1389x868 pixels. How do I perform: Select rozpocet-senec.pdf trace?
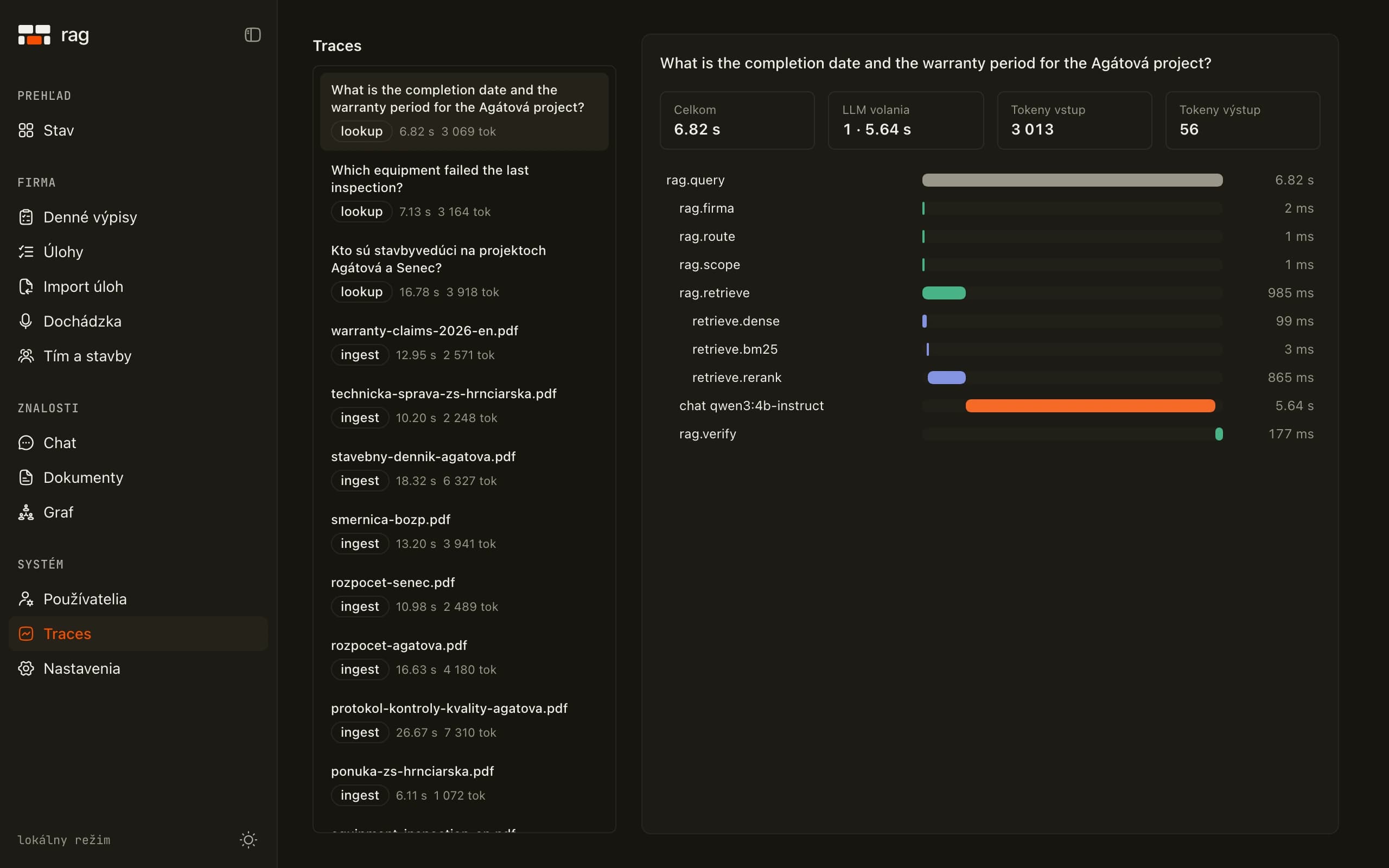pyautogui.click(x=464, y=595)
